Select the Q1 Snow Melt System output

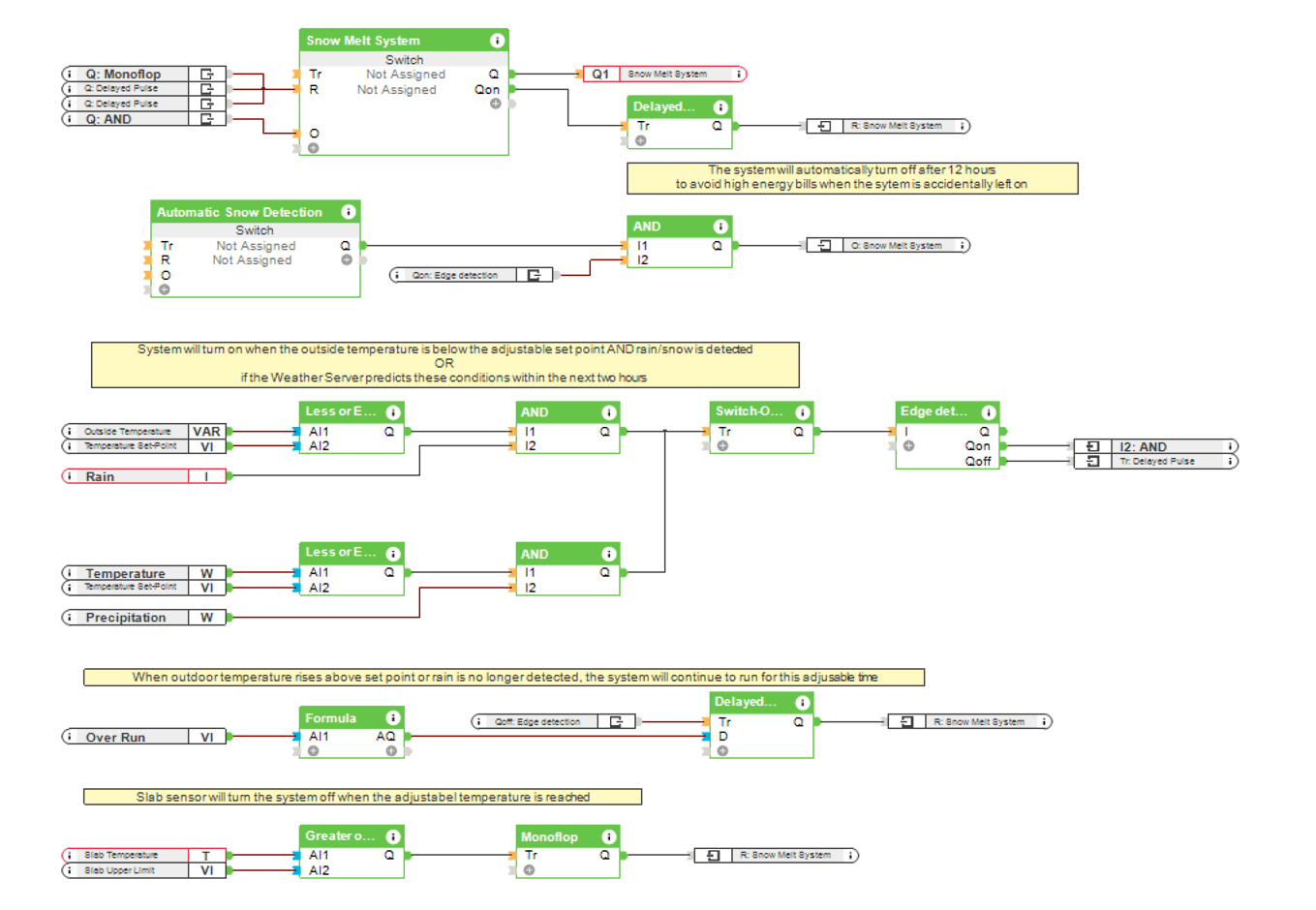pyautogui.click(x=664, y=75)
